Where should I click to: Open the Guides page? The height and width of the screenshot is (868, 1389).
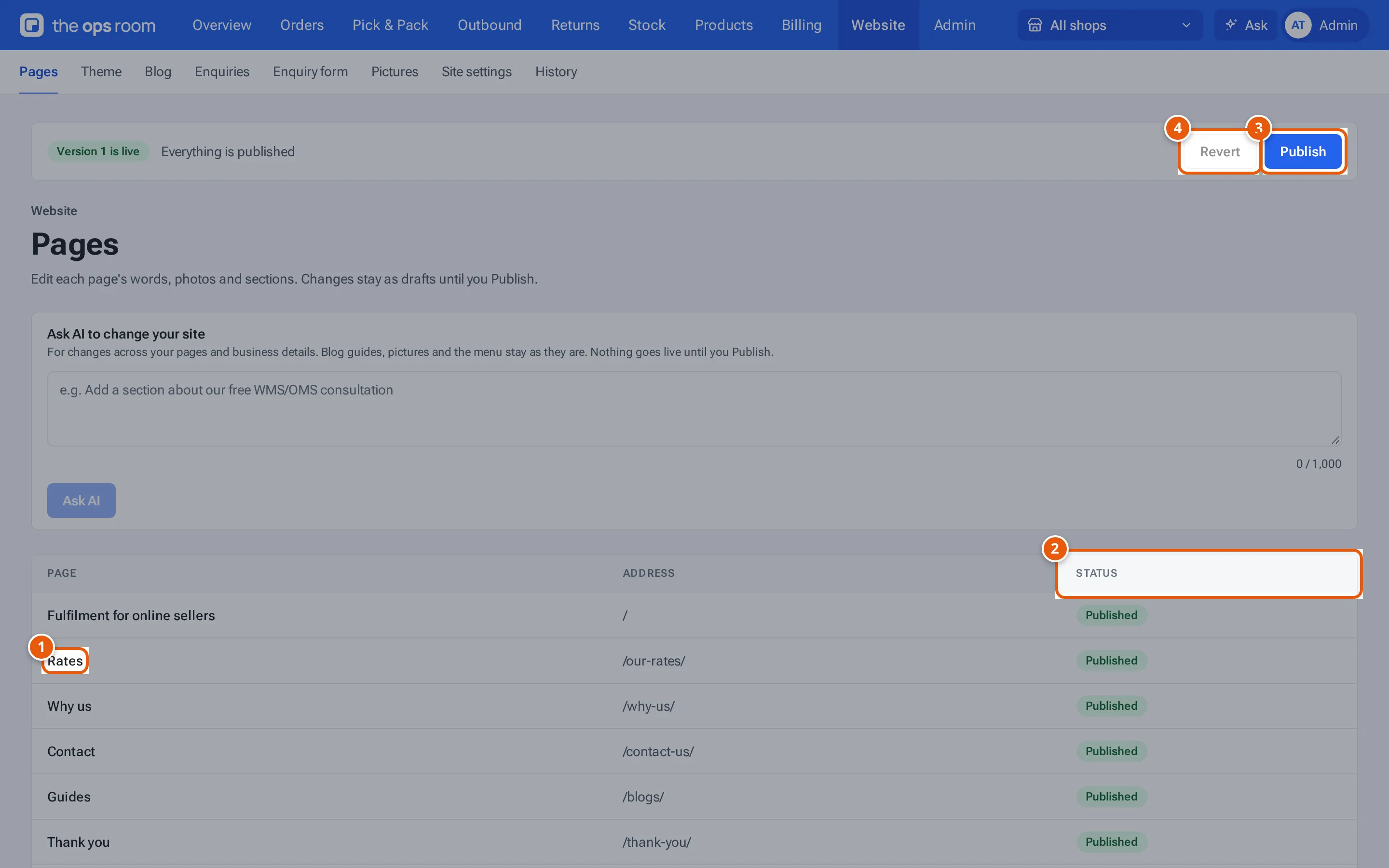69,797
